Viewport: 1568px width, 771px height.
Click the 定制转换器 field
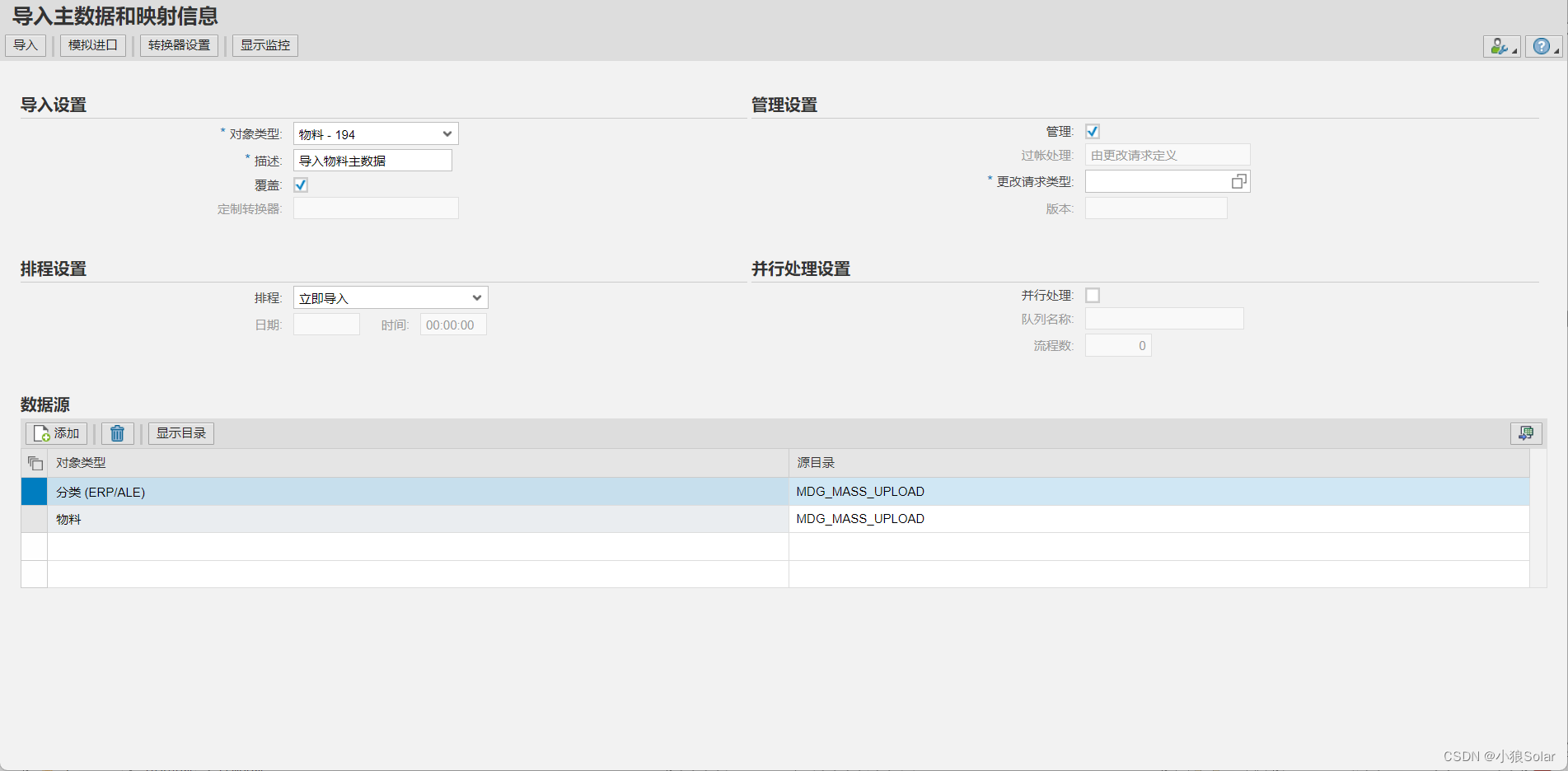(x=376, y=208)
